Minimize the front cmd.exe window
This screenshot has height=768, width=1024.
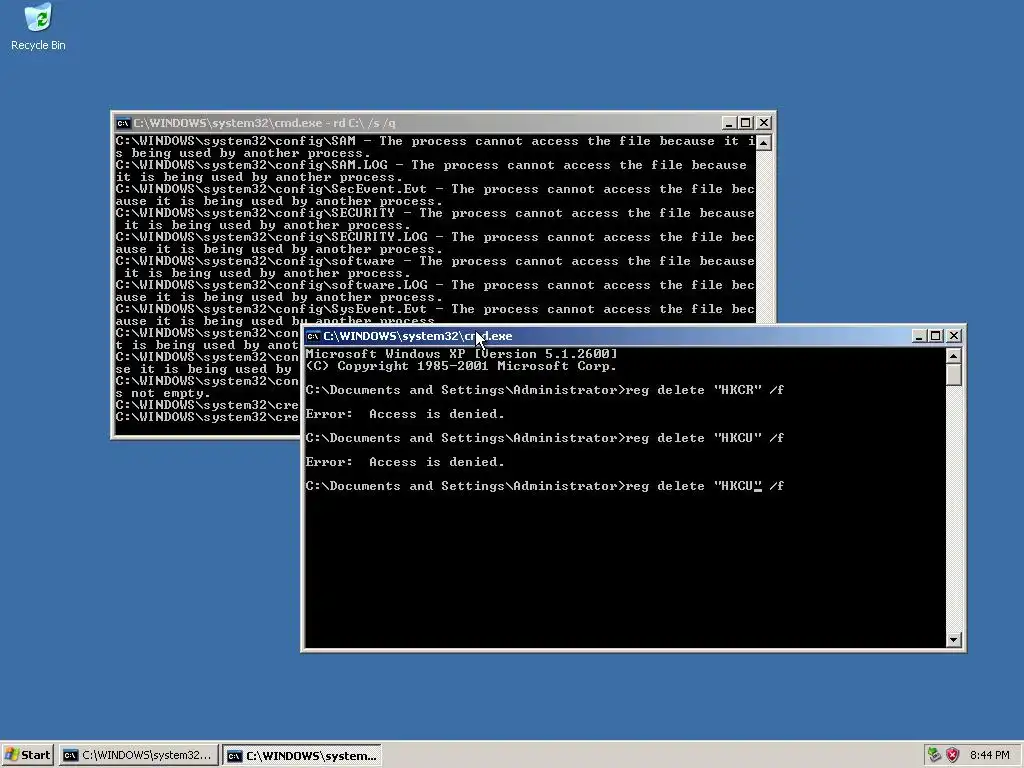pos(919,336)
